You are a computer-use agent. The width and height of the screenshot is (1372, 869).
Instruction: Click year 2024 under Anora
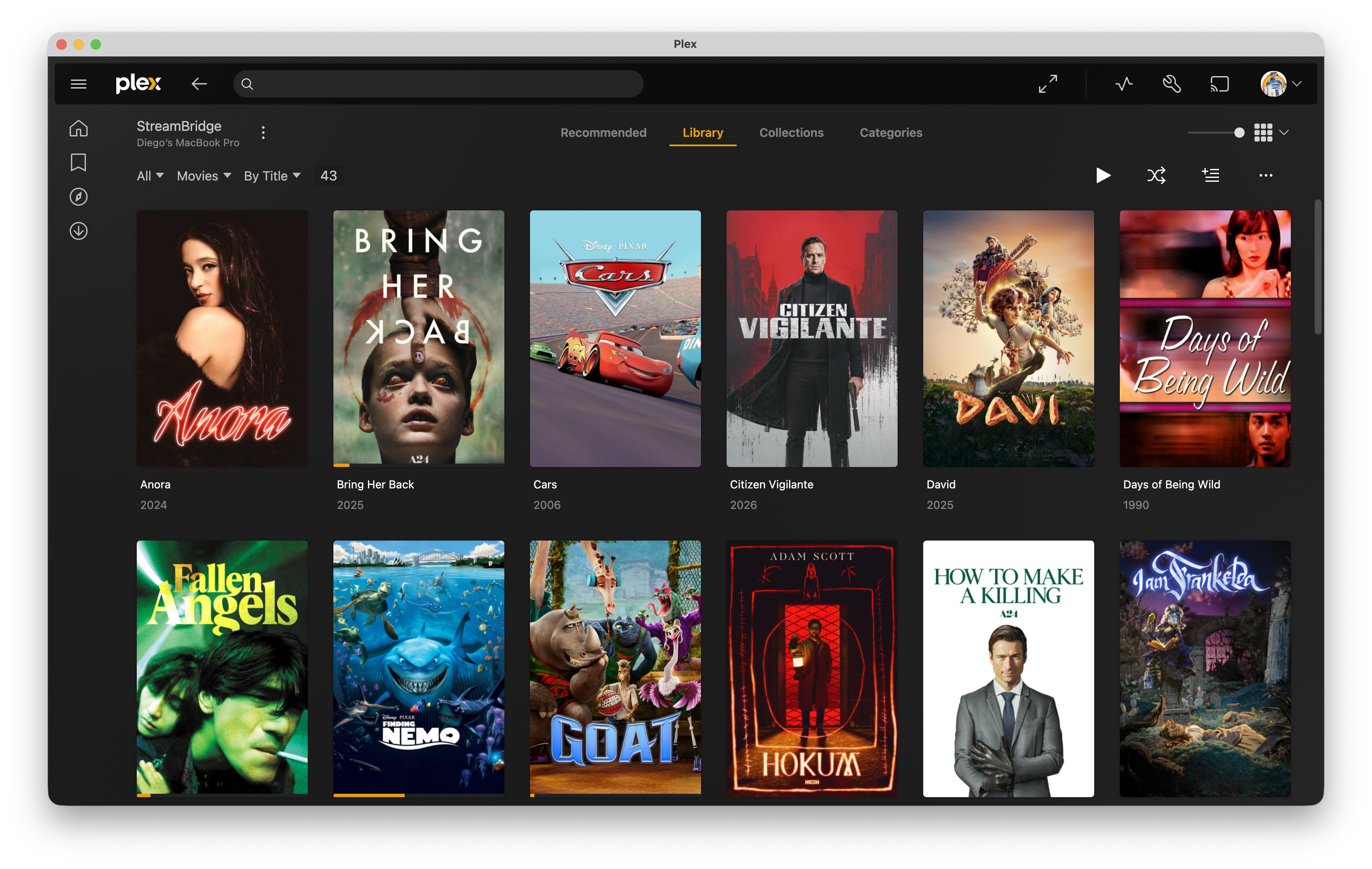(153, 505)
